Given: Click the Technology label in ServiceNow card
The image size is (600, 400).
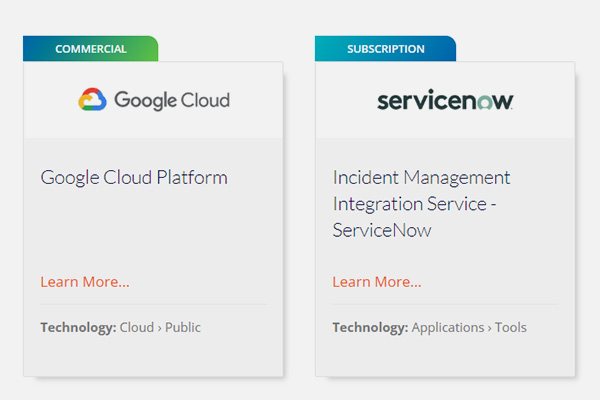Looking at the screenshot, I should 370,327.
